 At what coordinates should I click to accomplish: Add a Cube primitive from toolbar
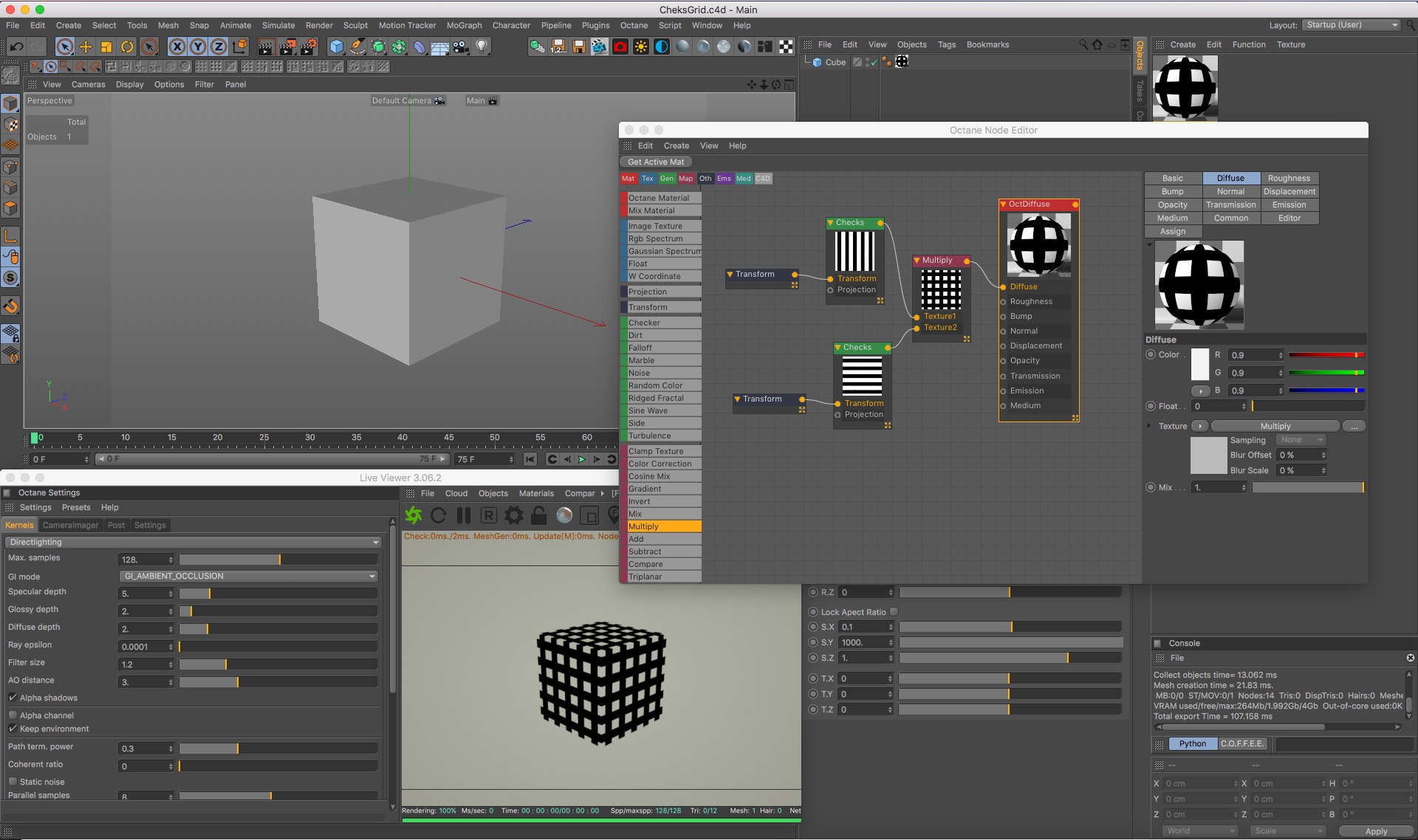point(337,47)
